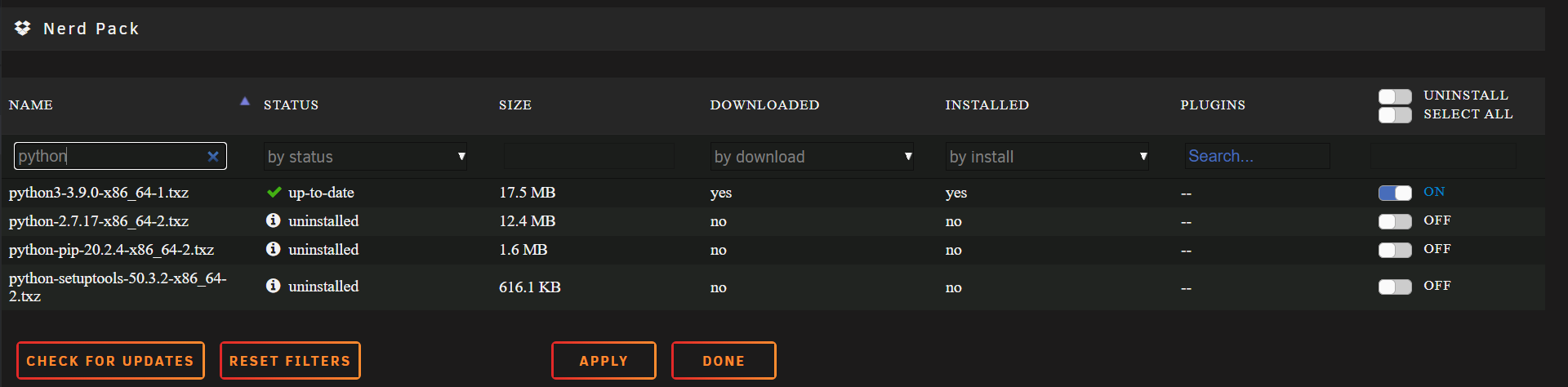
Task: Click the info icon for python-pip
Action: tap(274, 249)
